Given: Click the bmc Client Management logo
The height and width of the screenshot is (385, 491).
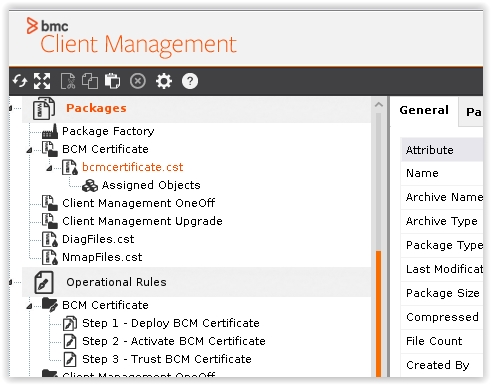Looking at the screenshot, I should pos(131,39).
